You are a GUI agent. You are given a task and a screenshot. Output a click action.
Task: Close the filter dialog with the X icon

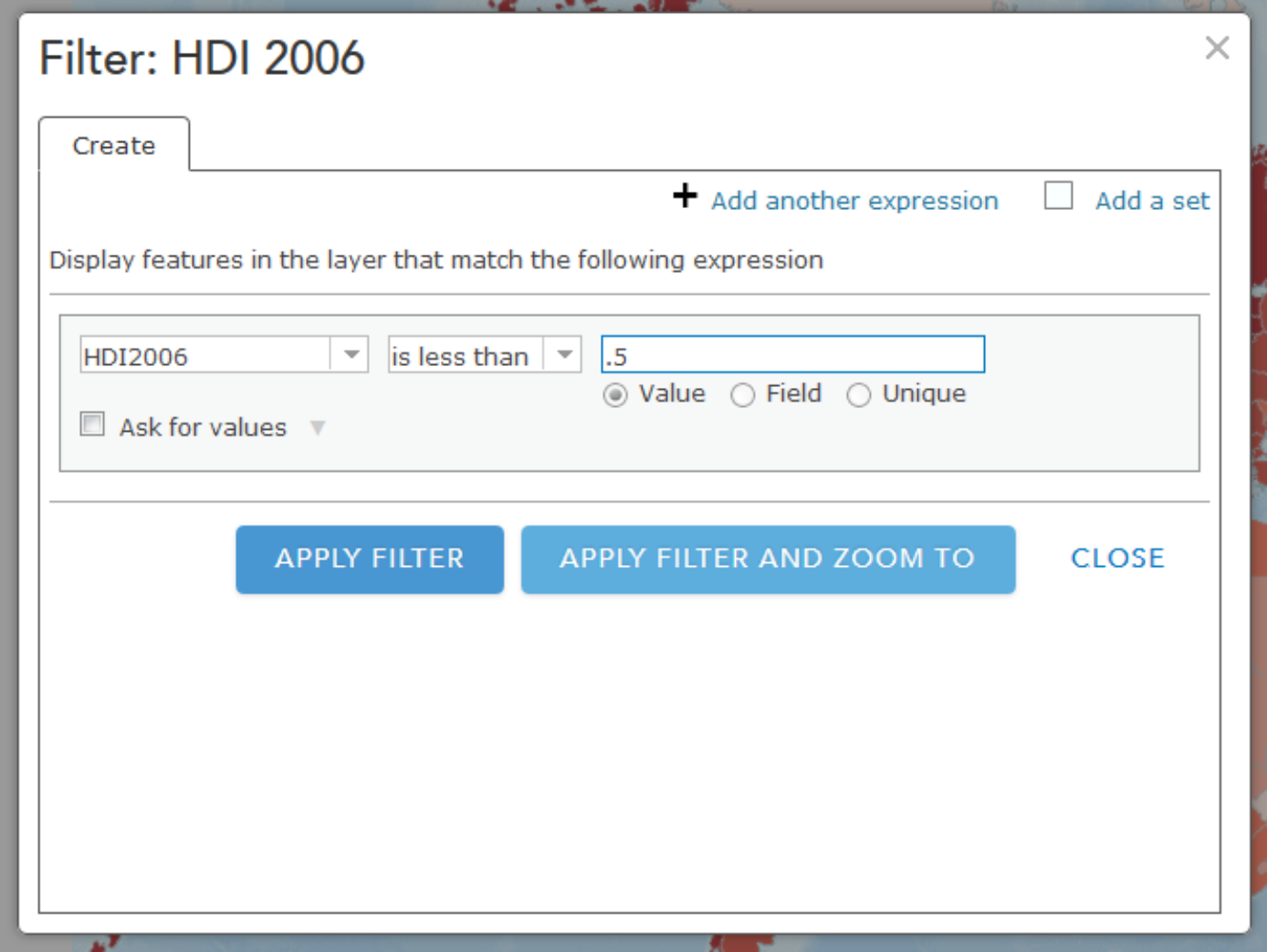1217,47
